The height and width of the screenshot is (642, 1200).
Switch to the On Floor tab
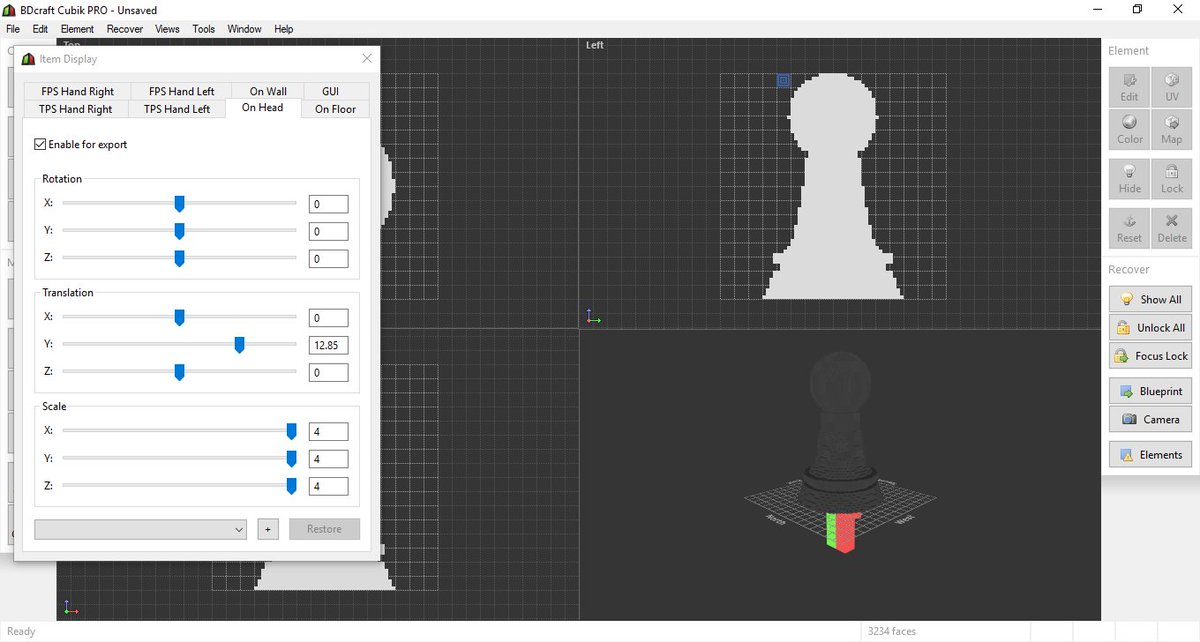coord(335,109)
